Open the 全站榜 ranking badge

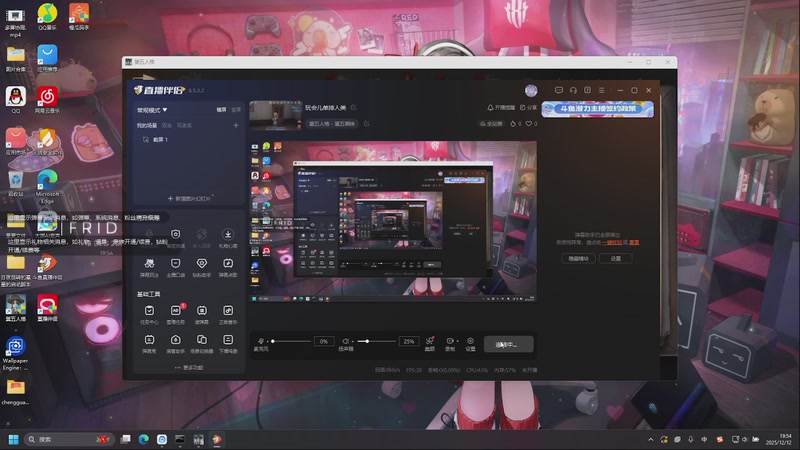click(491, 123)
